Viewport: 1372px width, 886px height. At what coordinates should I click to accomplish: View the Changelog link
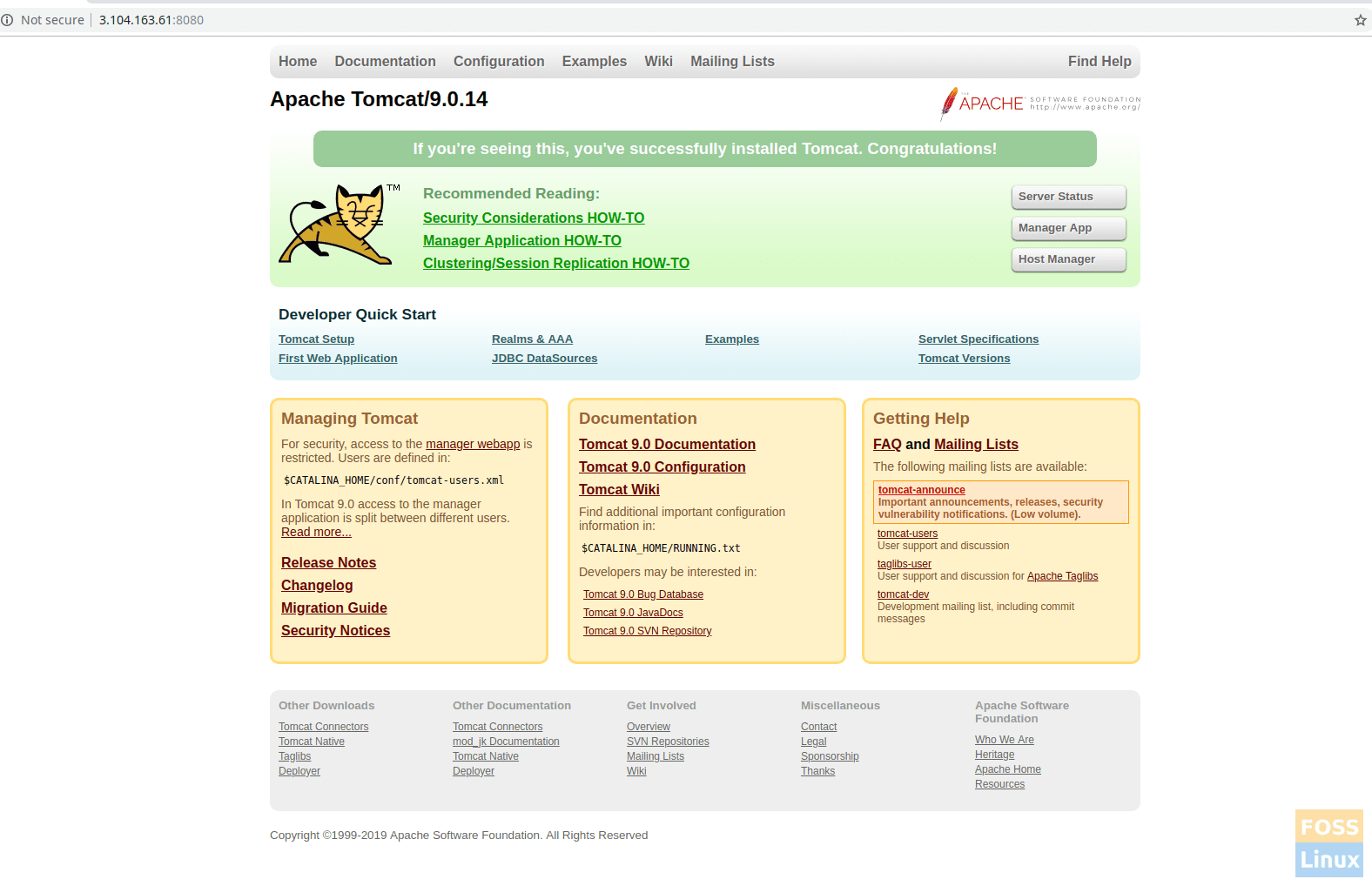317,586
